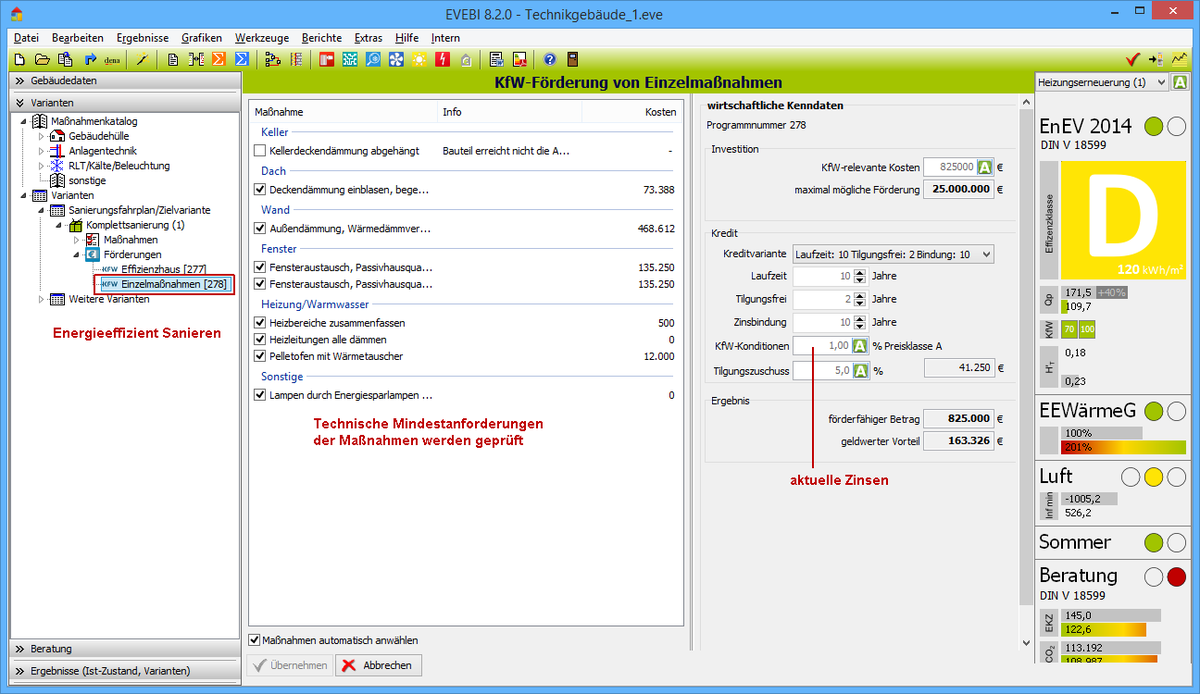This screenshot has height=694, width=1200.
Task: Click the Abbrechen button
Action: [379, 665]
